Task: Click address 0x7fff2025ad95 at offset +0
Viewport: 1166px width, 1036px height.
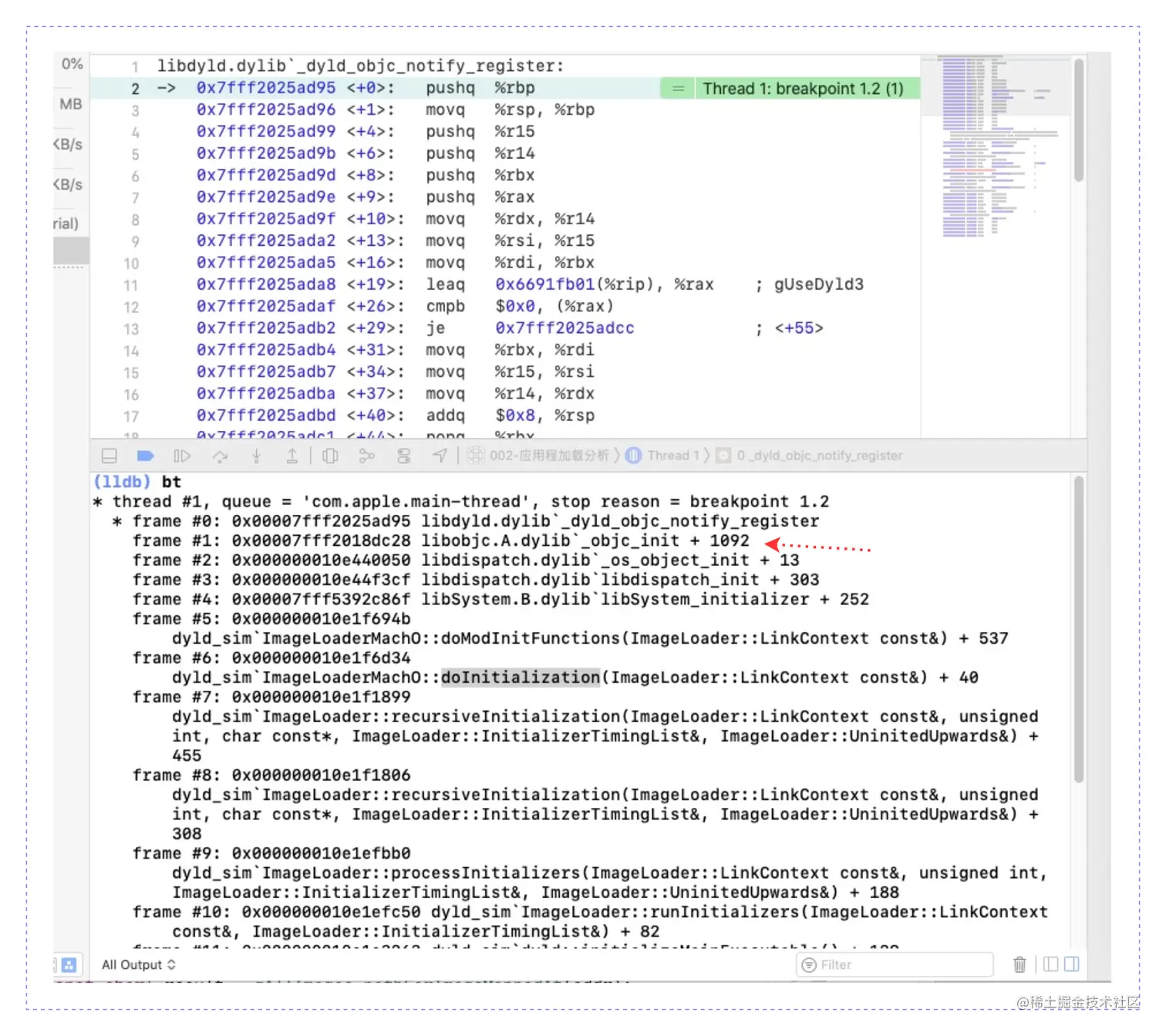Action: coord(266,88)
